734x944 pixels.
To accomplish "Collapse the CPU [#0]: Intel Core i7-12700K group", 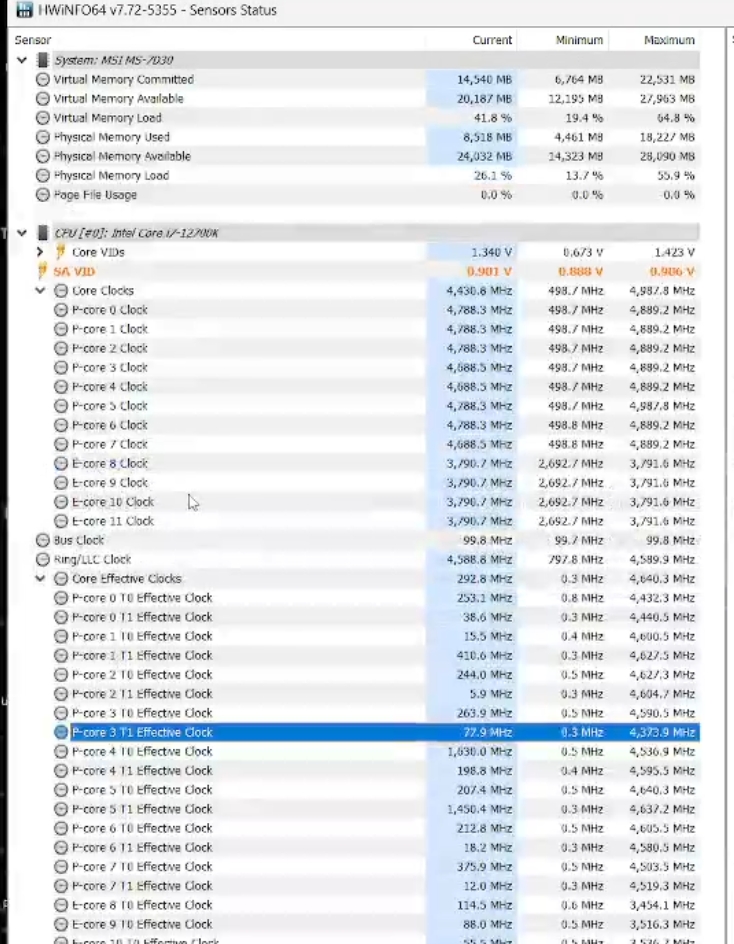I will 22,233.
